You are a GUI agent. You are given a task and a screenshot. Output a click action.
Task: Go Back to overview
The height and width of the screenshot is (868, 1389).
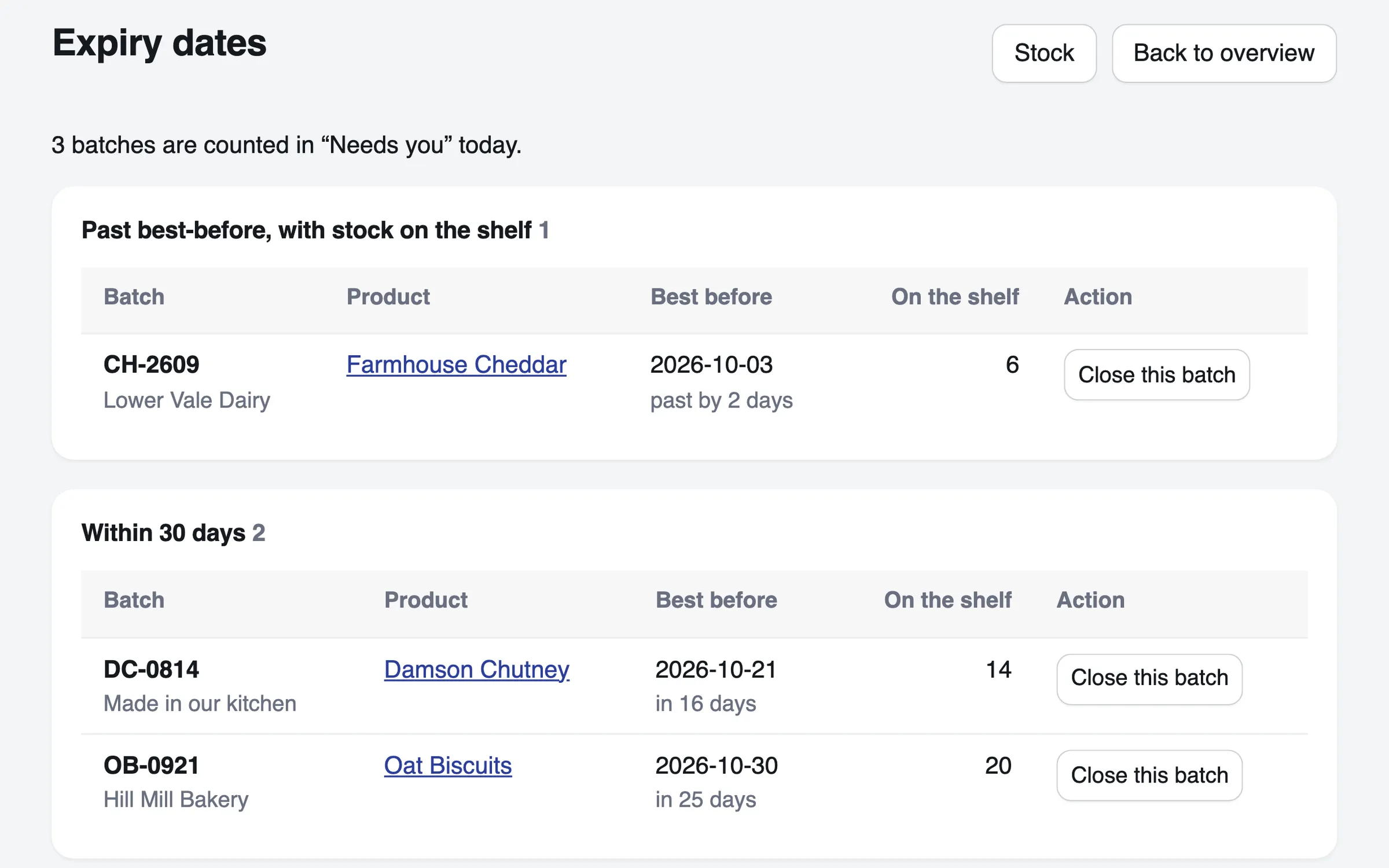[x=1224, y=53]
